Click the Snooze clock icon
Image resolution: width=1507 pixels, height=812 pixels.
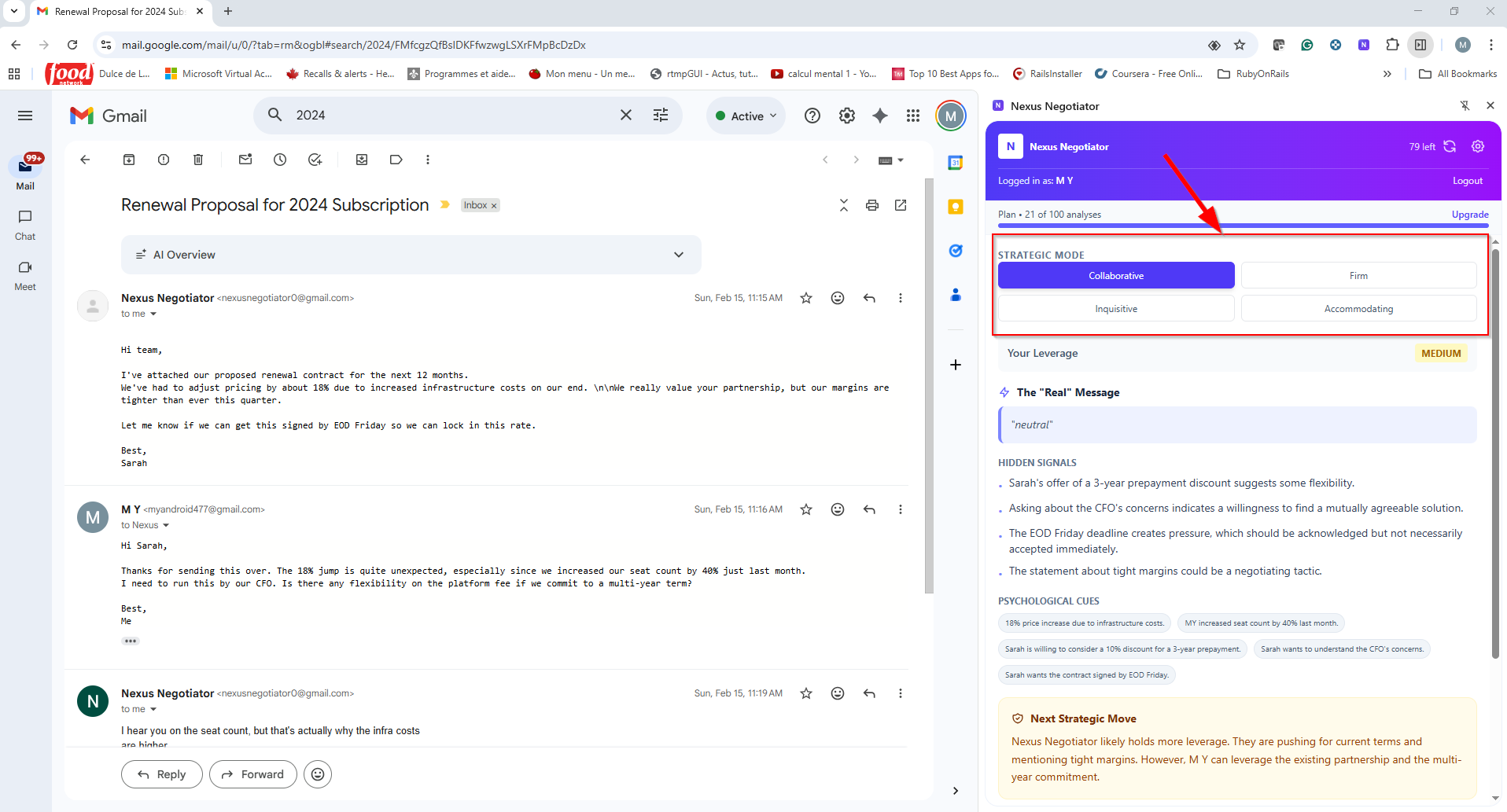point(280,160)
